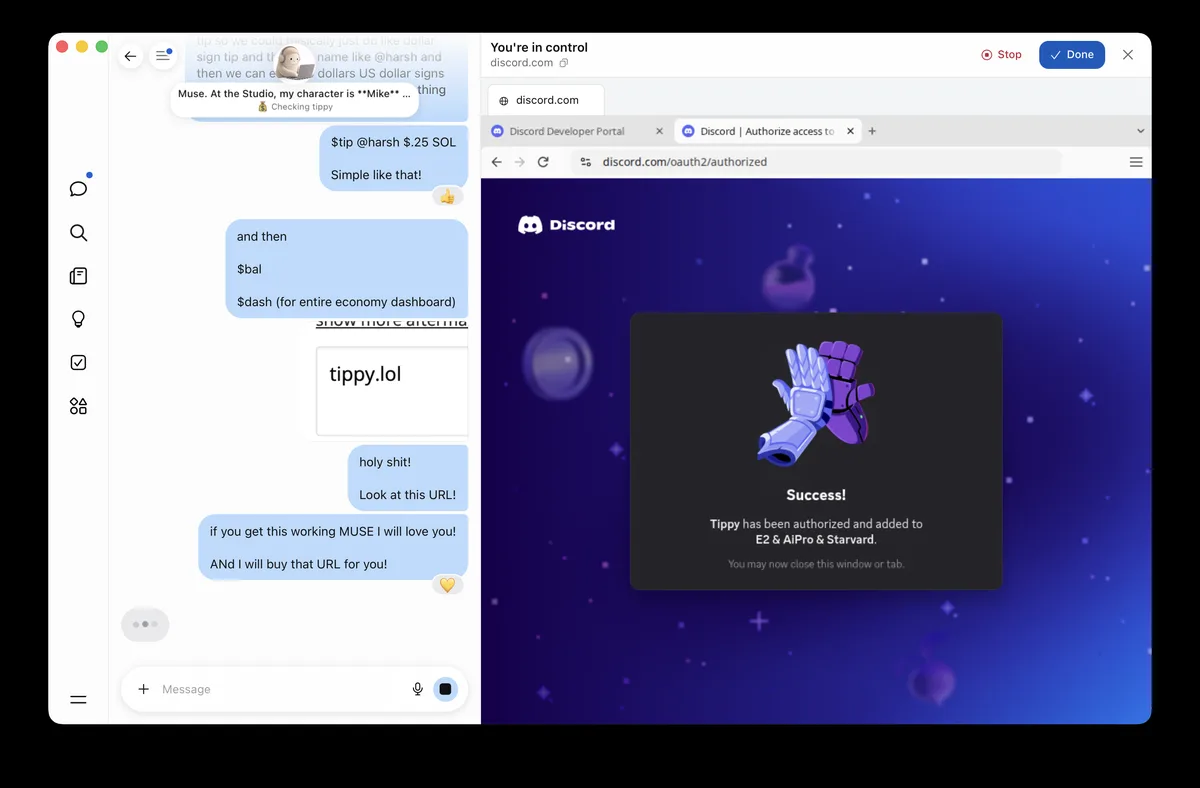Click the two-line menu icon at sidebar bottom
The image size is (1200, 788).
click(78, 700)
